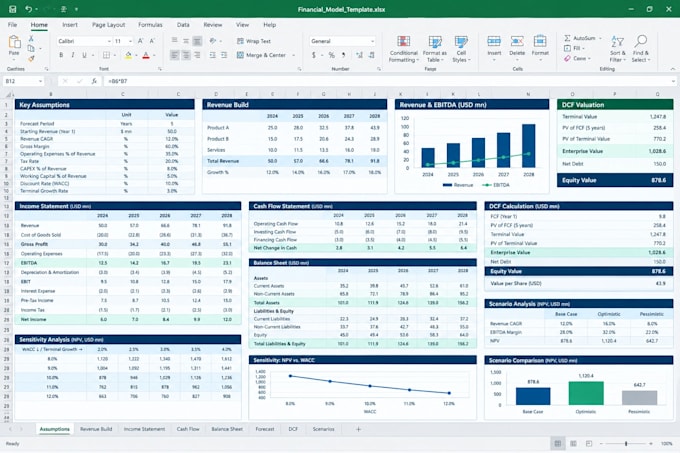Click Merge & Center button
This screenshot has width=680, height=453.
click(x=262, y=55)
